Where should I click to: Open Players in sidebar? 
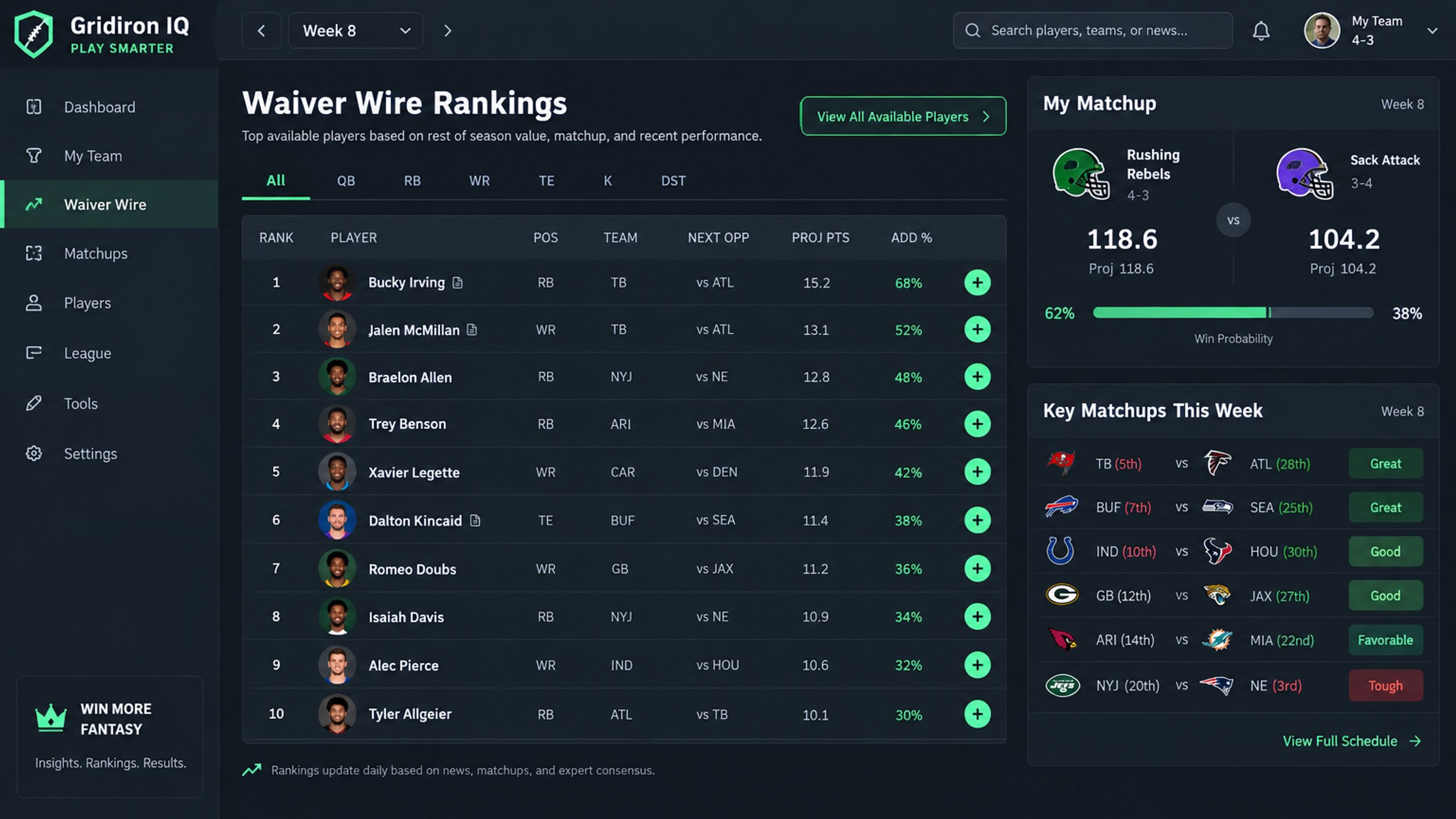109,303
